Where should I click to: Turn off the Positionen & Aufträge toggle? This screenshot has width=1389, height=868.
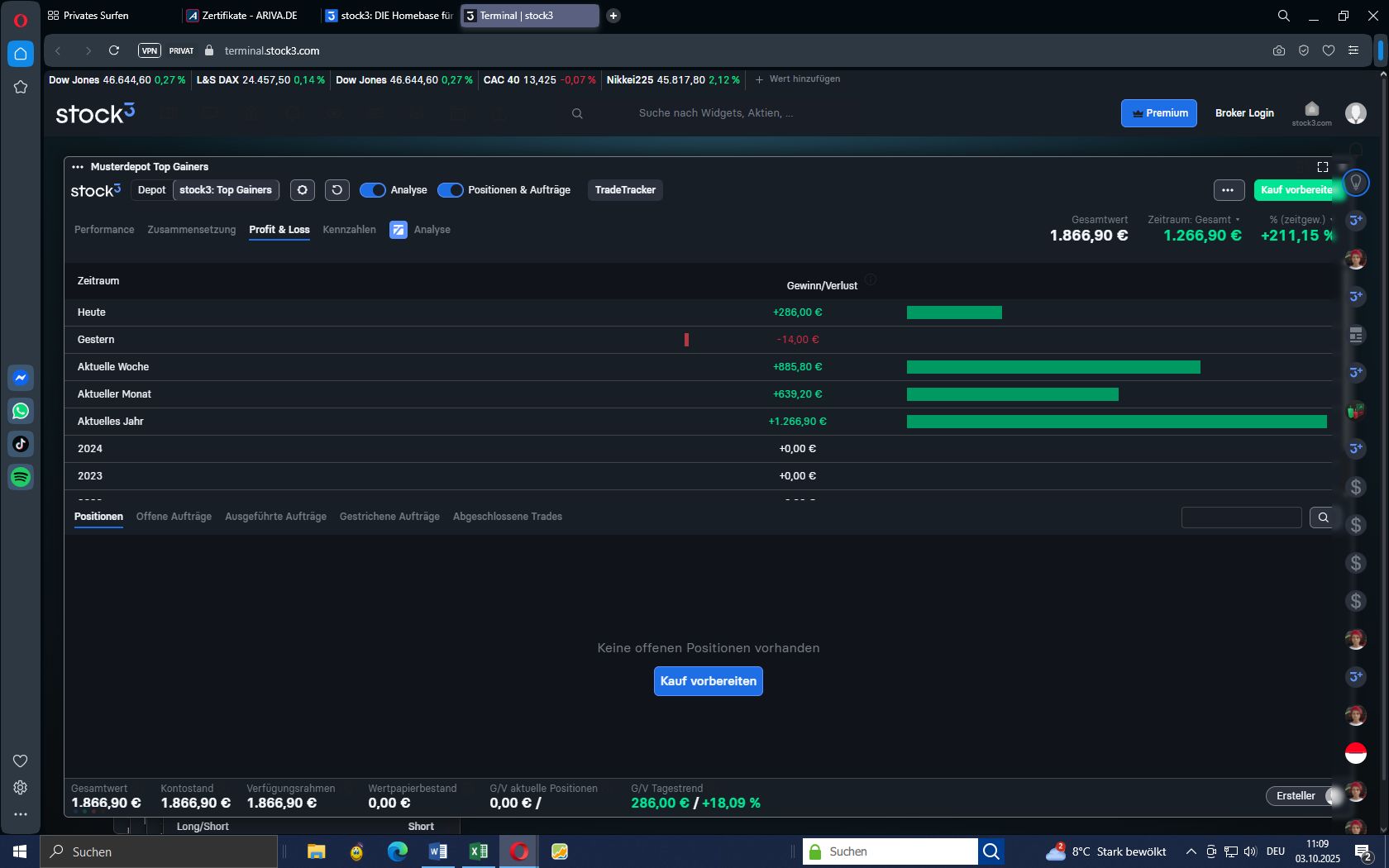(x=451, y=190)
